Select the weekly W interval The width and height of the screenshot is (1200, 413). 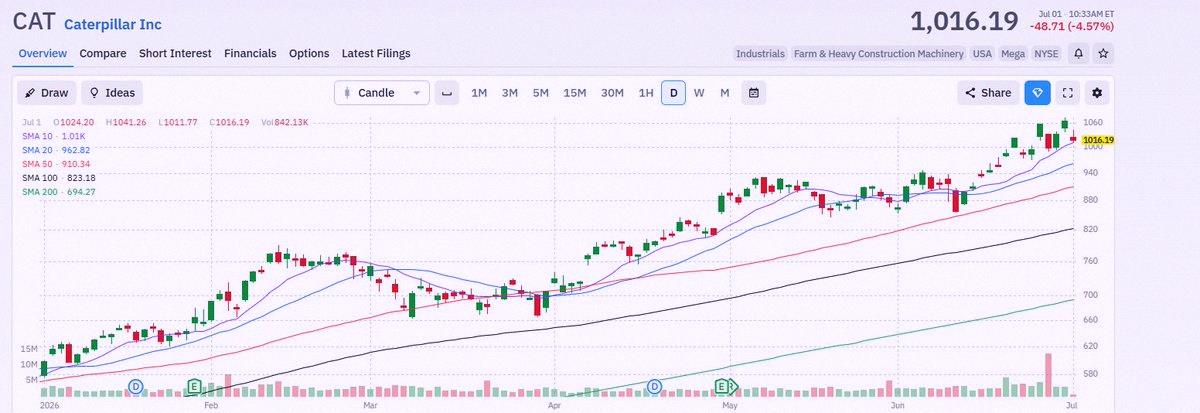699,93
